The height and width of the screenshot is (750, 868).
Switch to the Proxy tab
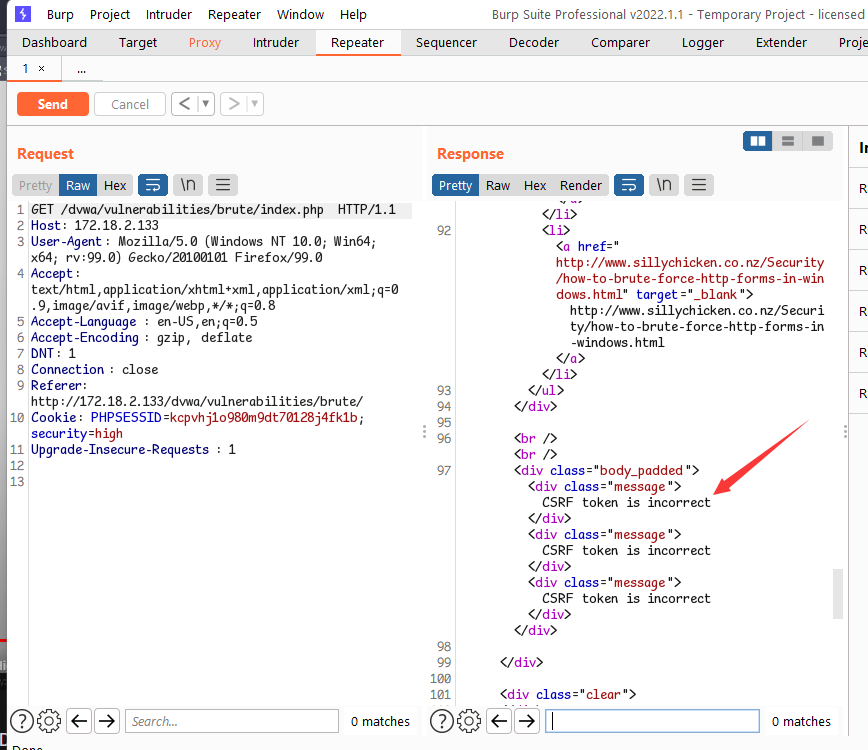[205, 43]
